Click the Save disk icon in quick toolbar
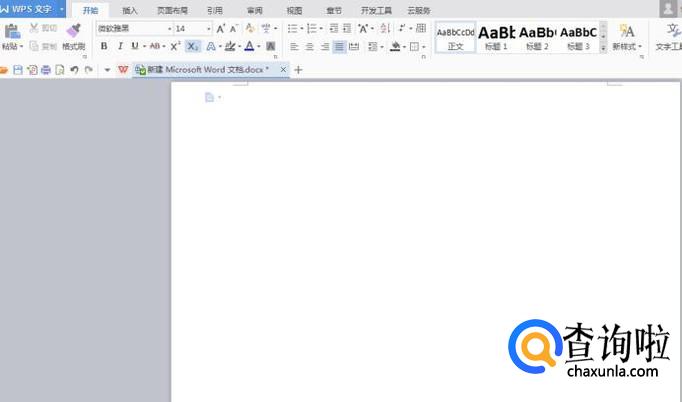682x402 pixels. click(18, 70)
